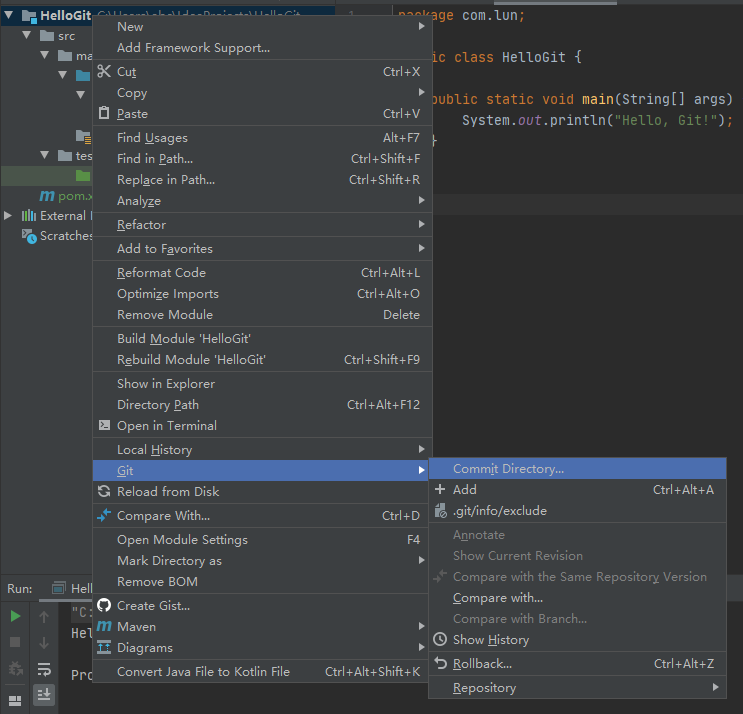Collapse the test folder arrow
This screenshot has width=743, height=714.
(x=45, y=155)
